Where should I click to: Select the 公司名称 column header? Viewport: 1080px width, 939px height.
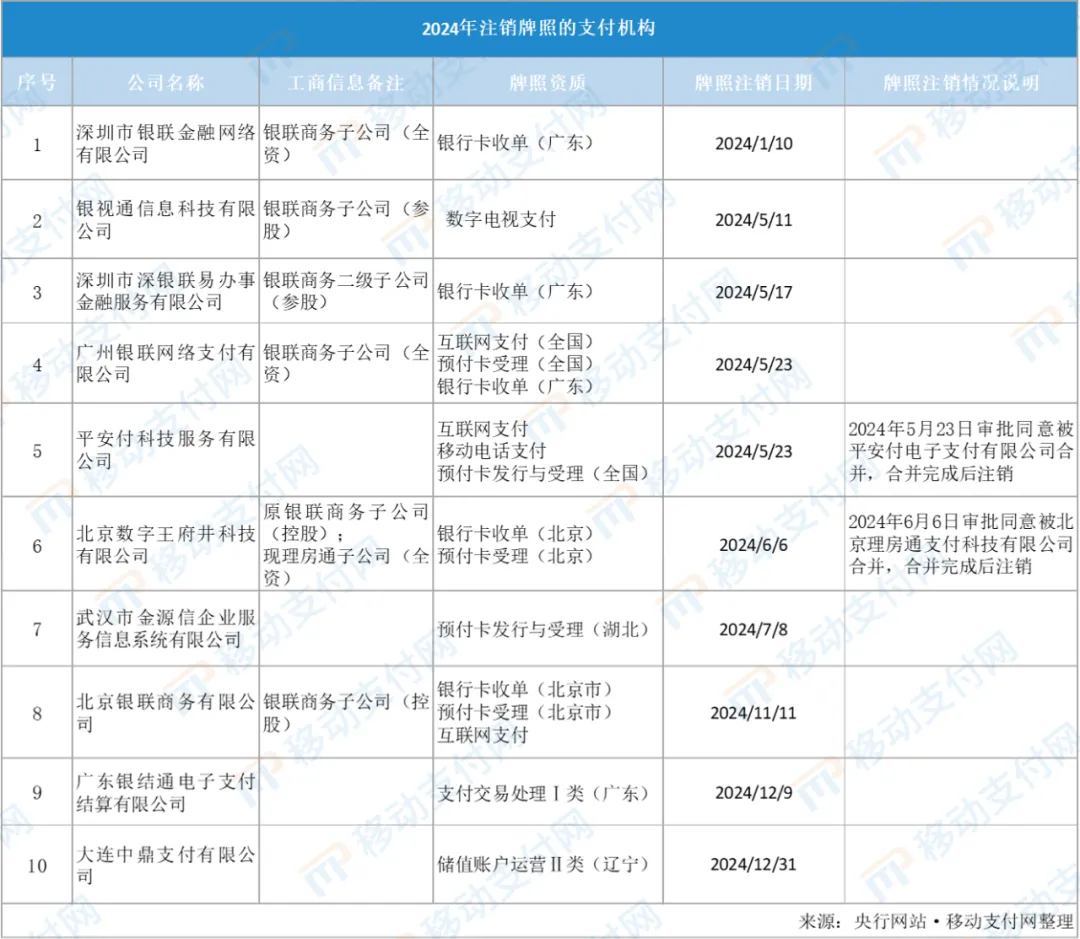(165, 83)
